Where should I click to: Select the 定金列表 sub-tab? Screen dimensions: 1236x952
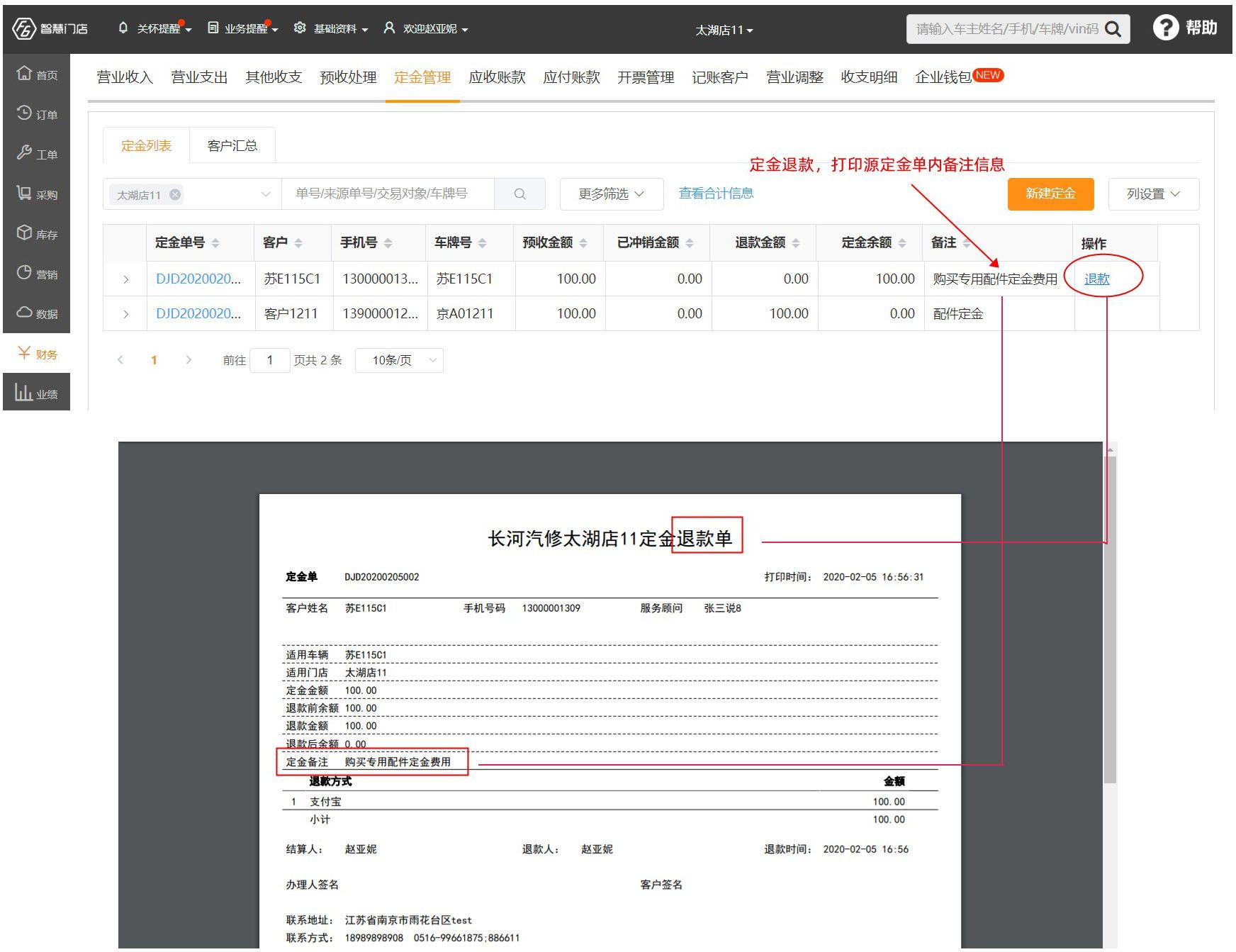(146, 145)
